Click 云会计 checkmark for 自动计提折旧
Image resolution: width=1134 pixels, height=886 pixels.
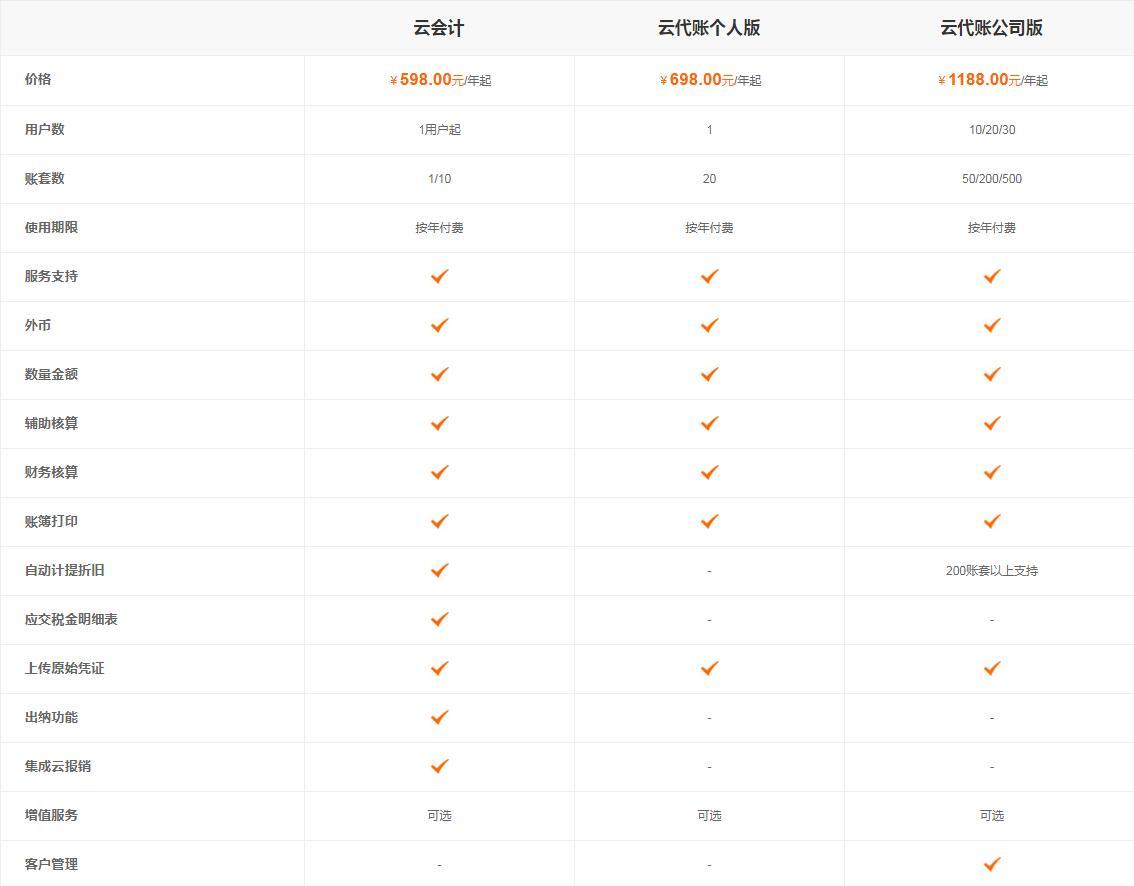tap(439, 570)
